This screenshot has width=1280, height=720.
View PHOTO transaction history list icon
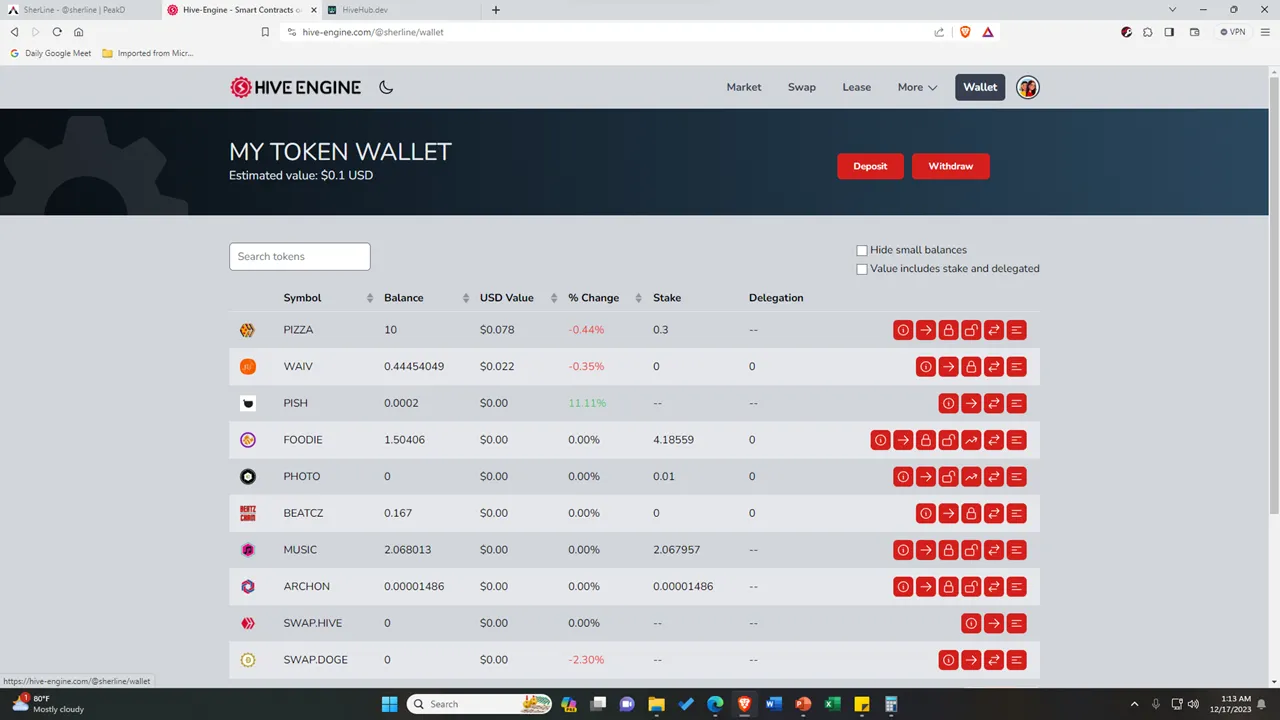click(1017, 477)
